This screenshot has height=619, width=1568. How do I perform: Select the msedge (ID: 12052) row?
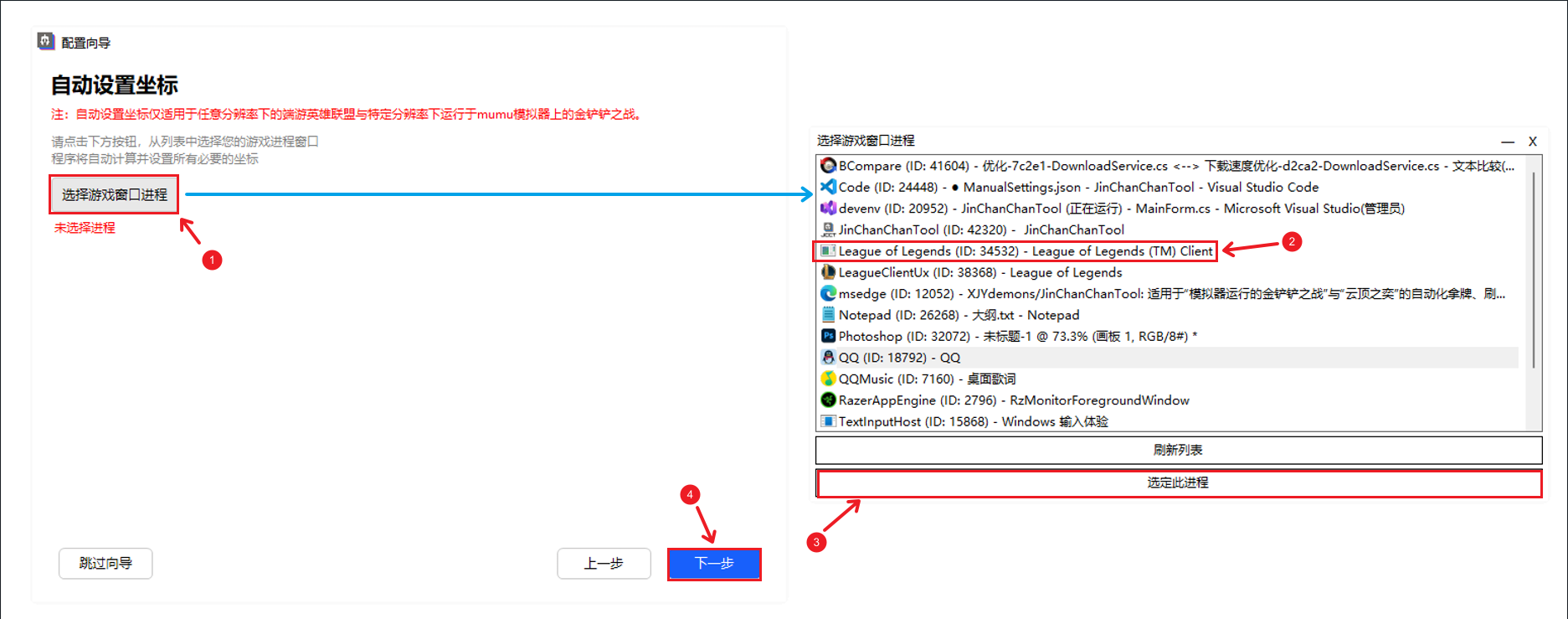coord(1169,293)
